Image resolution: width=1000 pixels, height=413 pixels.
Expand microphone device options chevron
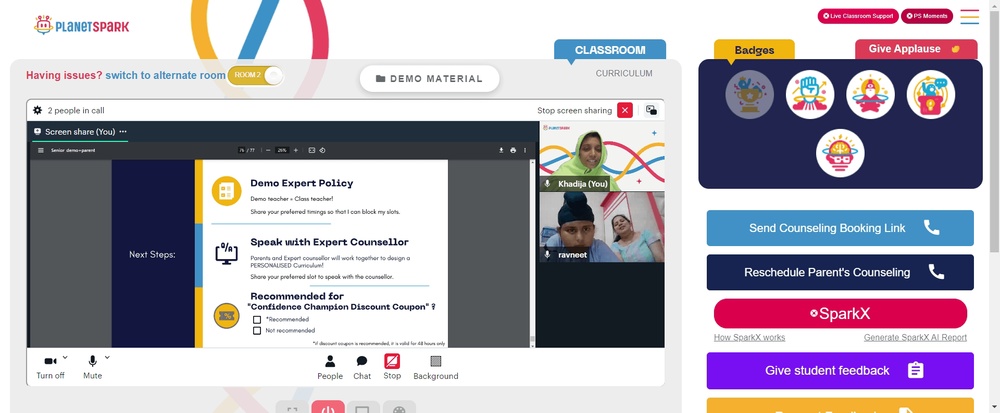coord(107,358)
